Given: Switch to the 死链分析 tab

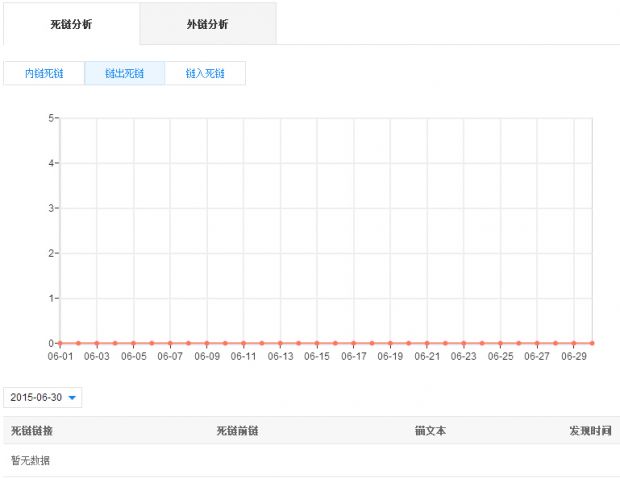Looking at the screenshot, I should pyautogui.click(x=70, y=24).
